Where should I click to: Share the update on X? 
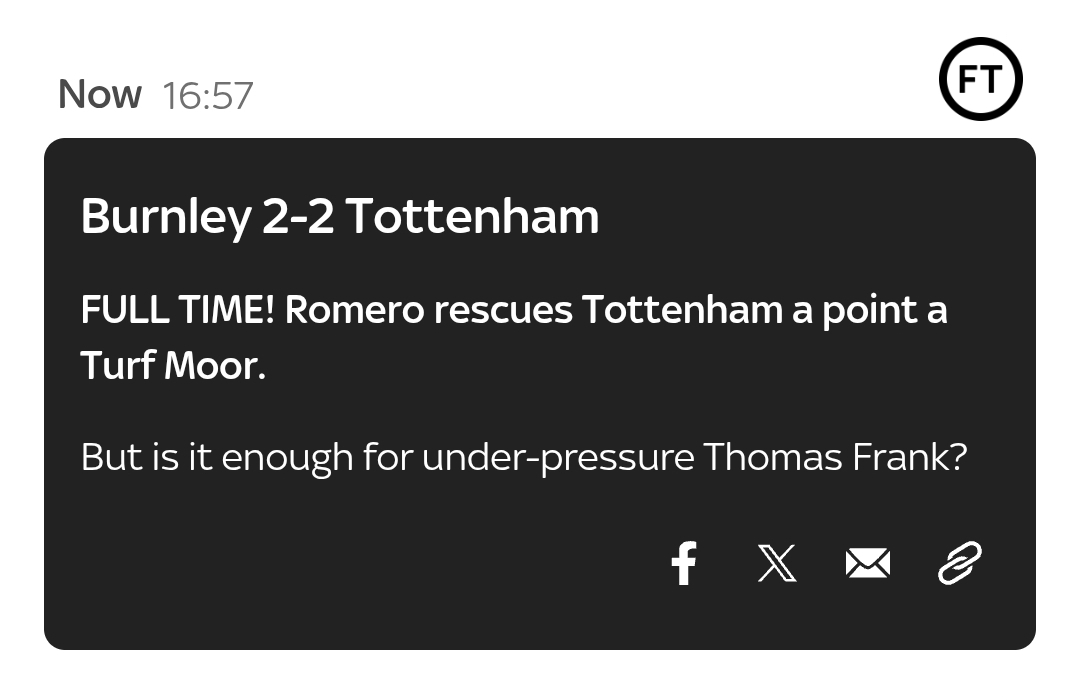tap(777, 563)
